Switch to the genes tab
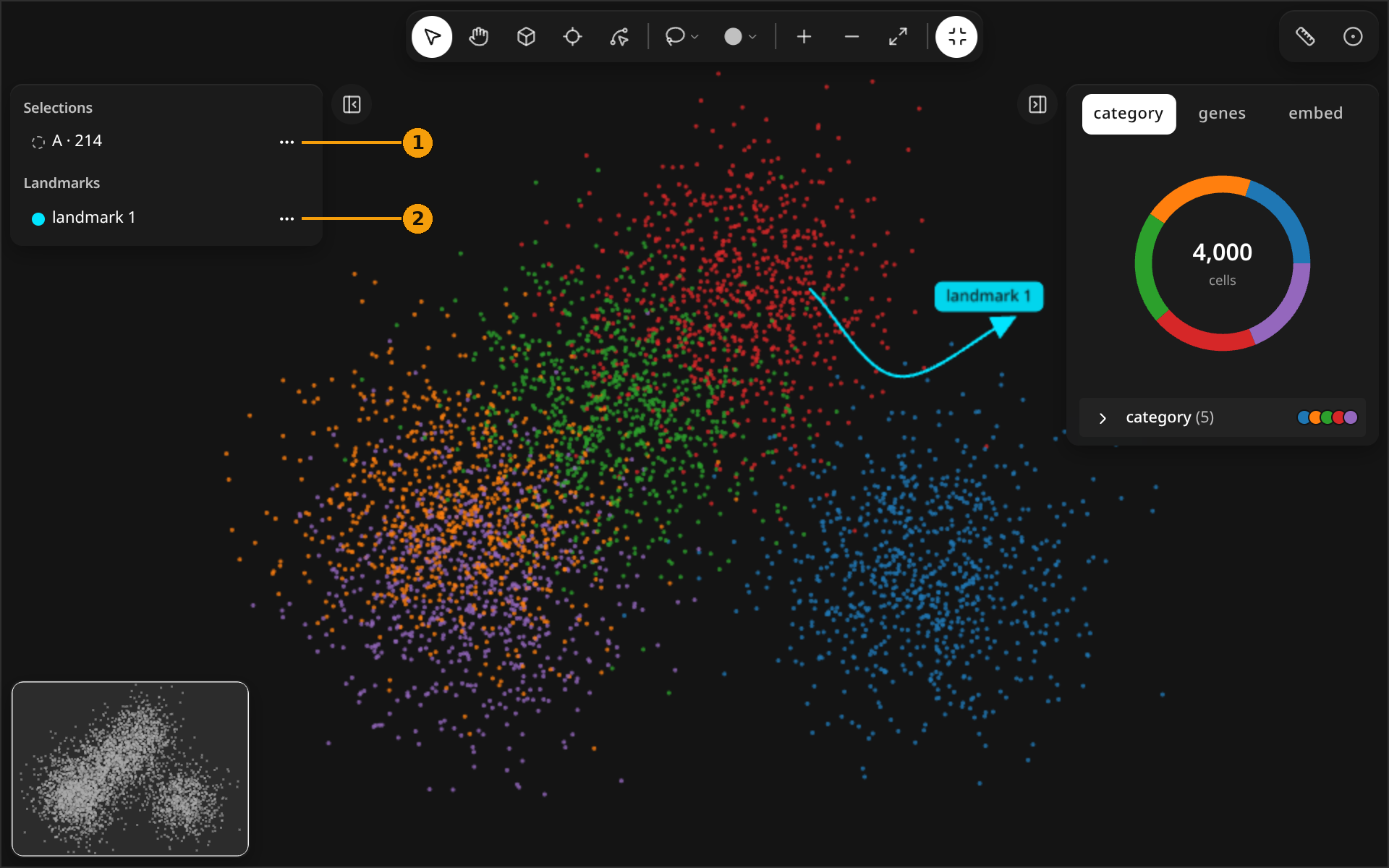 coord(1222,114)
